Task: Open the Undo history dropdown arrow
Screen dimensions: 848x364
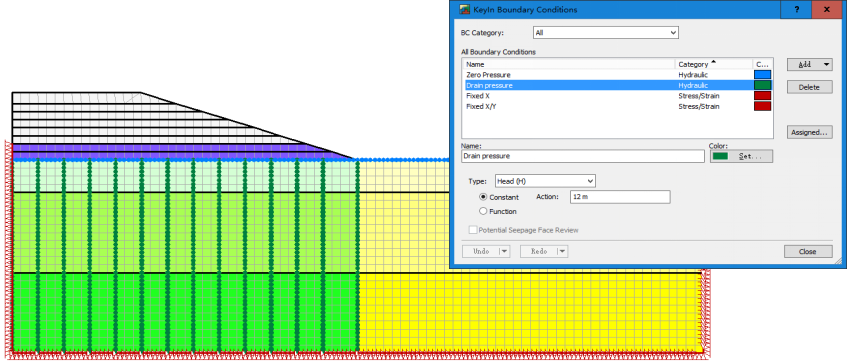Action: tap(504, 252)
